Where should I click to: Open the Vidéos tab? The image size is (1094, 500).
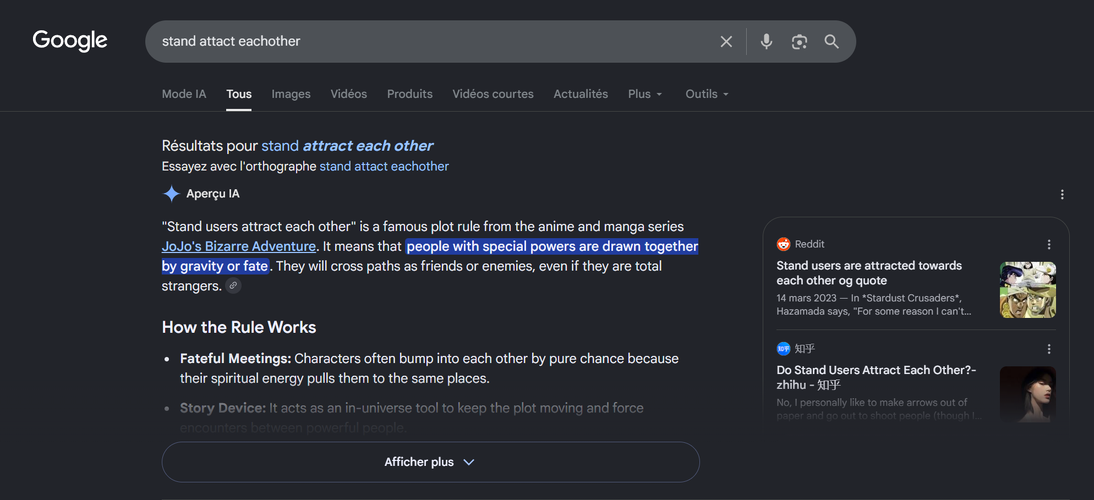349,93
